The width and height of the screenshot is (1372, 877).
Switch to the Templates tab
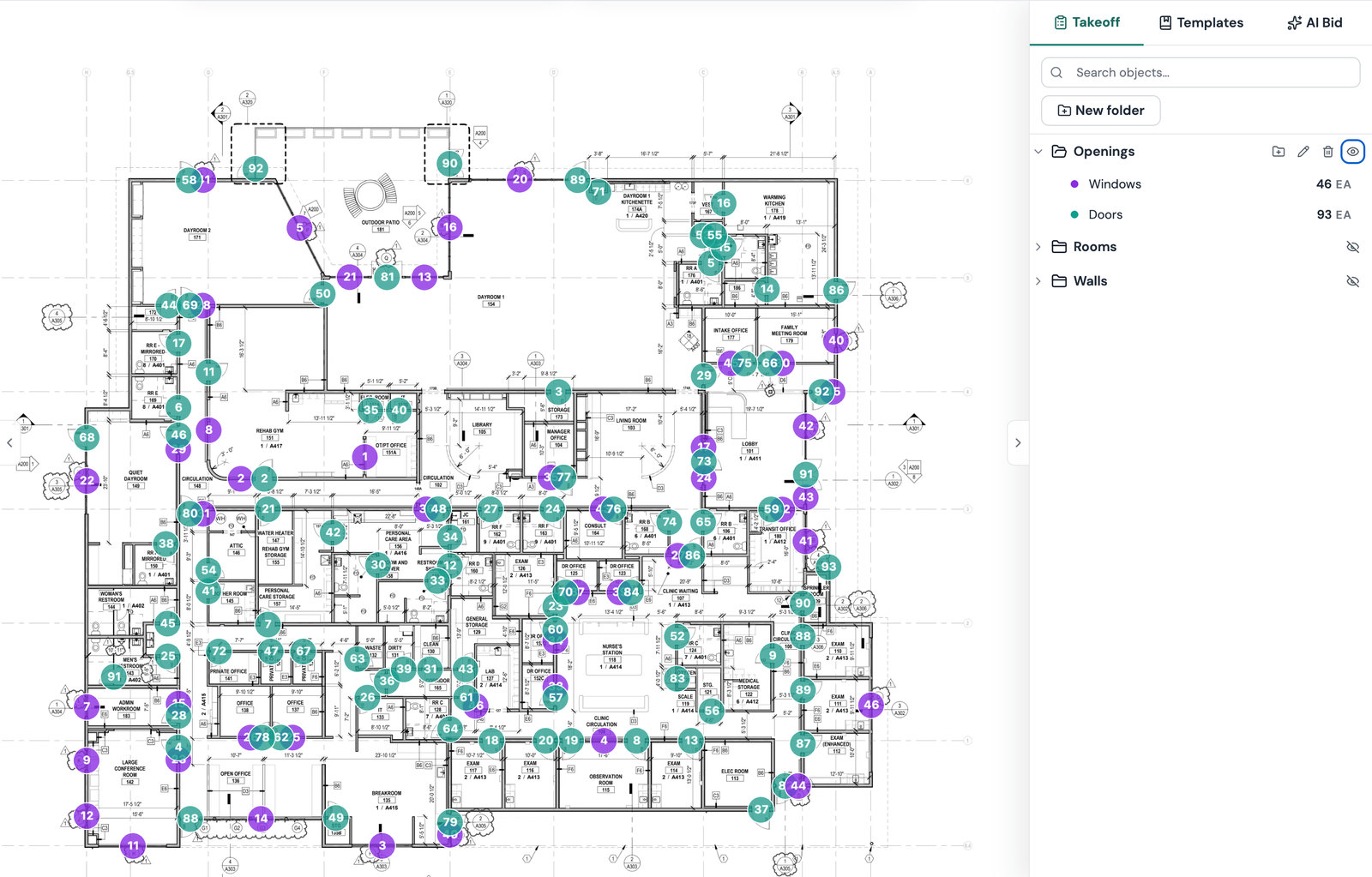(1200, 23)
